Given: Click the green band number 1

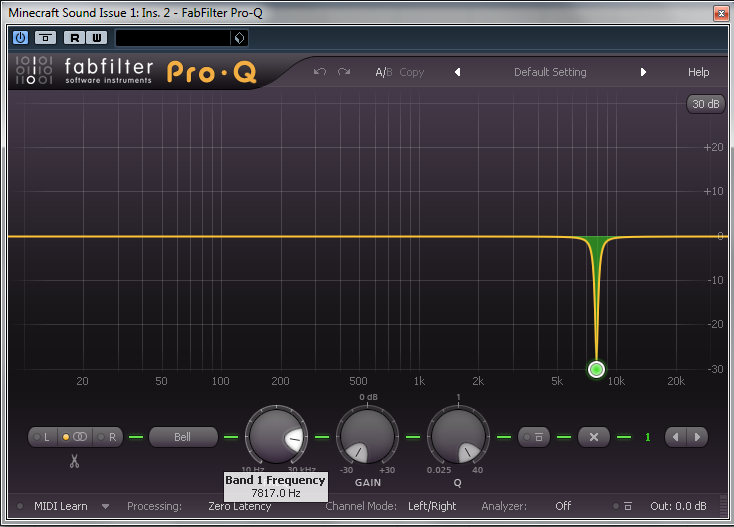Looking at the screenshot, I should [x=648, y=437].
